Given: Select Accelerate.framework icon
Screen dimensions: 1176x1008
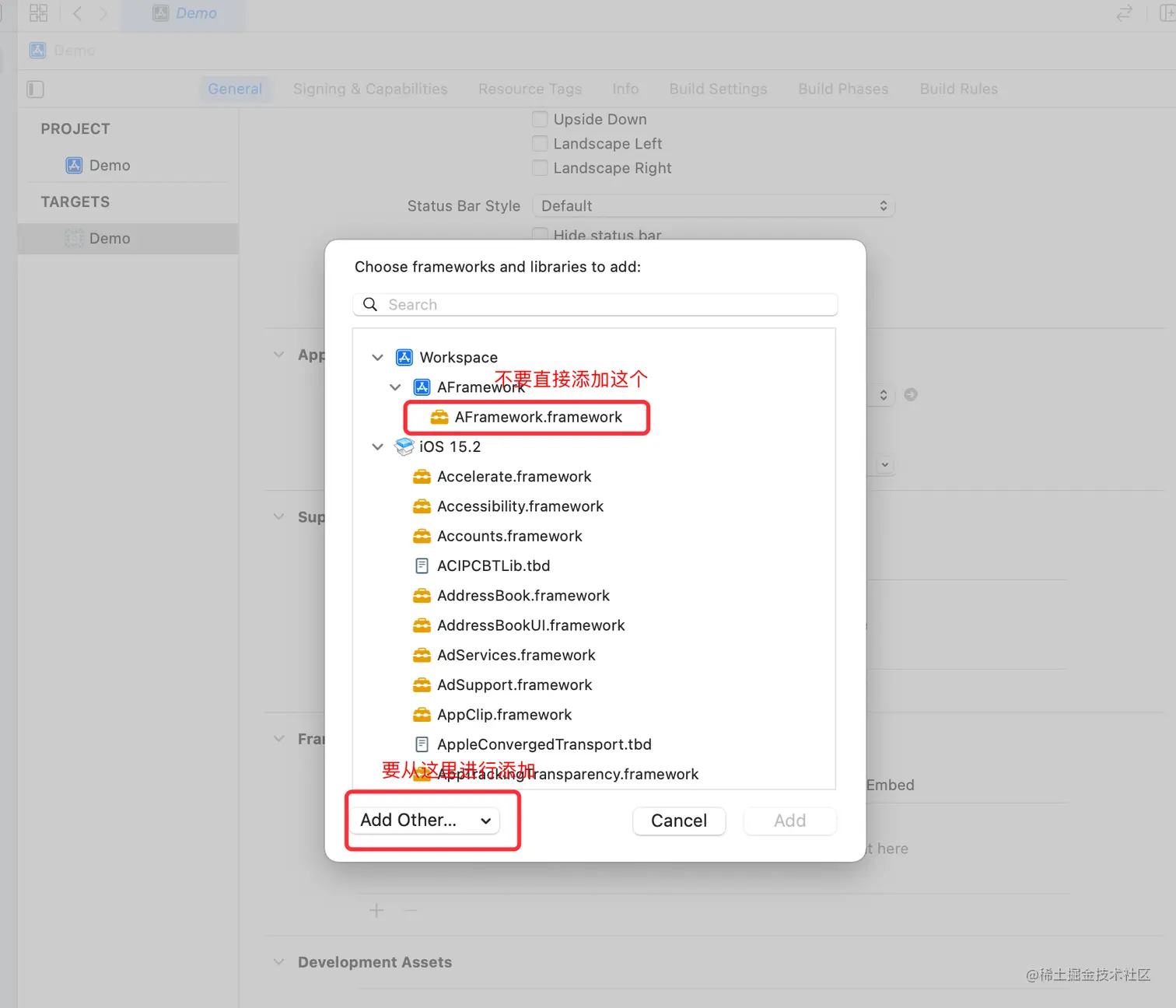Looking at the screenshot, I should pyautogui.click(x=422, y=477).
